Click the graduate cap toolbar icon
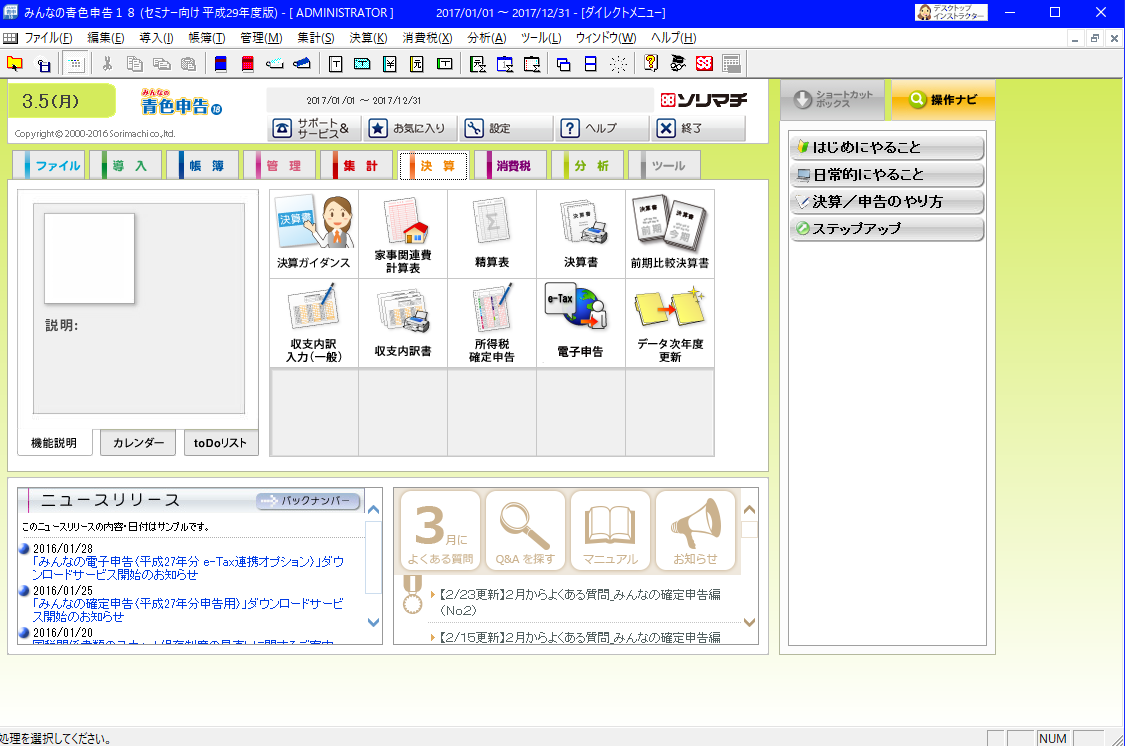The image size is (1125, 746). point(677,64)
